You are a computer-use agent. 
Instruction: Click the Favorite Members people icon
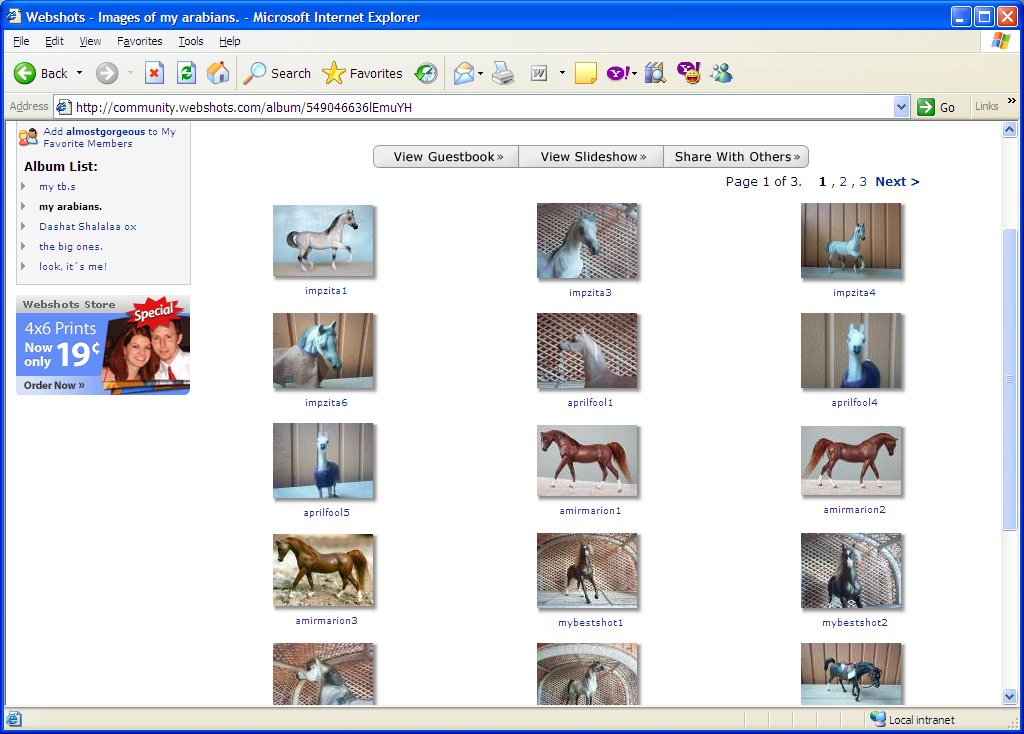28,136
